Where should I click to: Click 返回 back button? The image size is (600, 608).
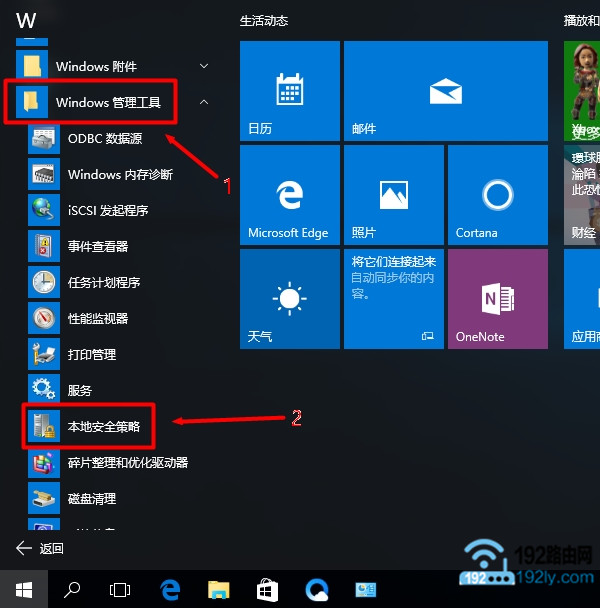click(40, 548)
